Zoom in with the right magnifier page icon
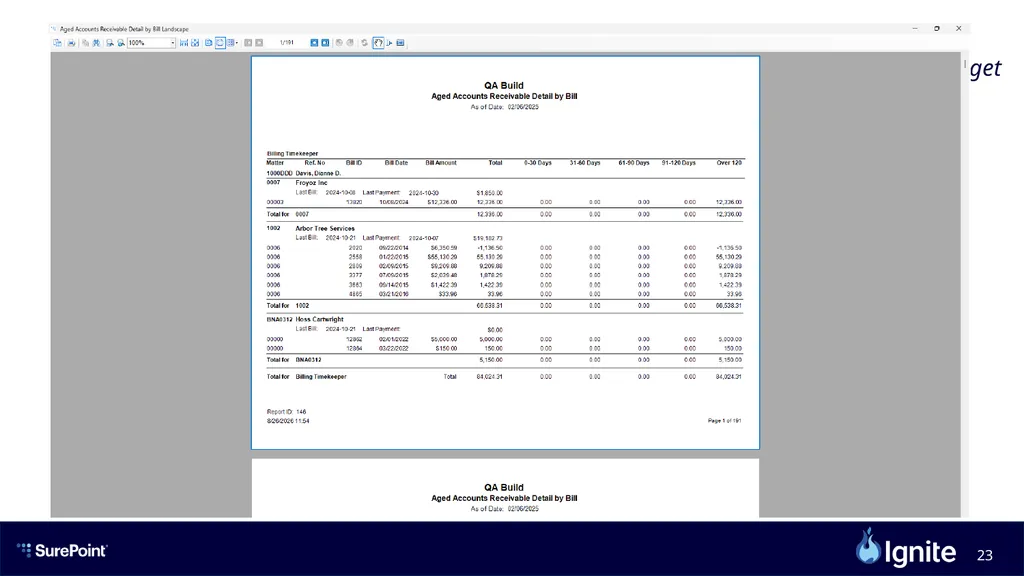This screenshot has height=576, width=1024. click(x=121, y=43)
